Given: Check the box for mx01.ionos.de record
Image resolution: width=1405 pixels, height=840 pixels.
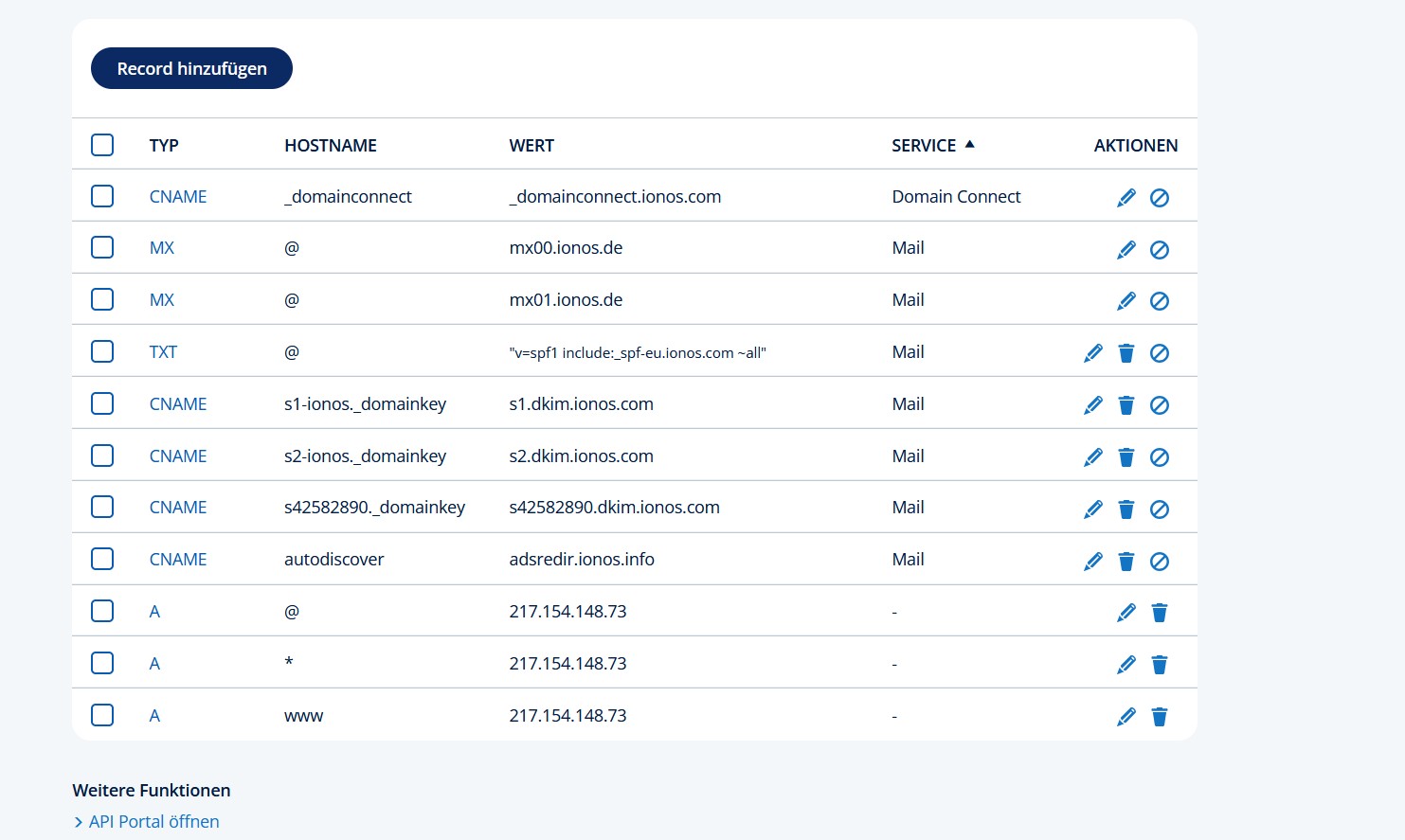Looking at the screenshot, I should [x=102, y=299].
